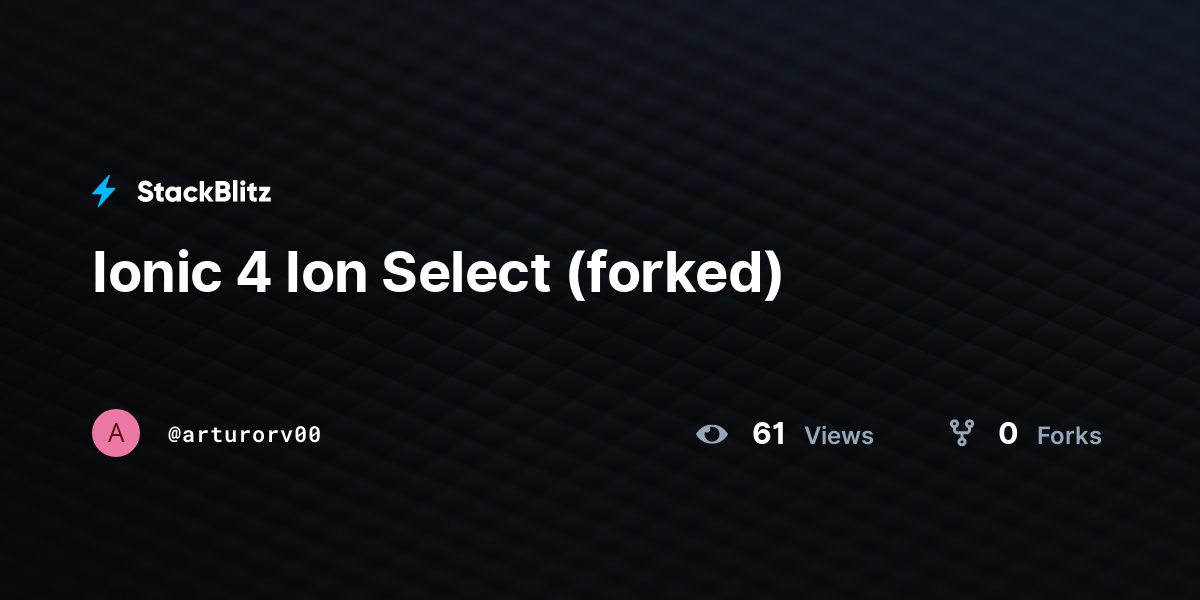Open the 'Ionic 4 Ion Select (forked)' project heading
The height and width of the screenshot is (600, 1200).
point(437,274)
